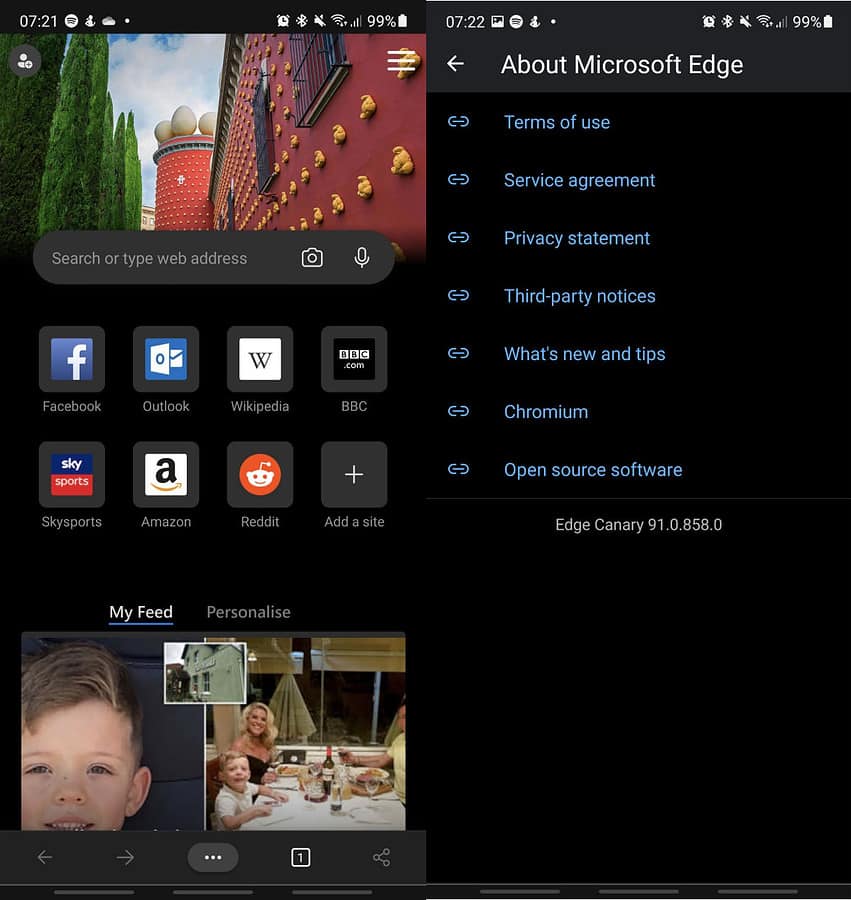Tap the alarm icon in the right screen's status bar
851x900 pixels.
coord(709,22)
